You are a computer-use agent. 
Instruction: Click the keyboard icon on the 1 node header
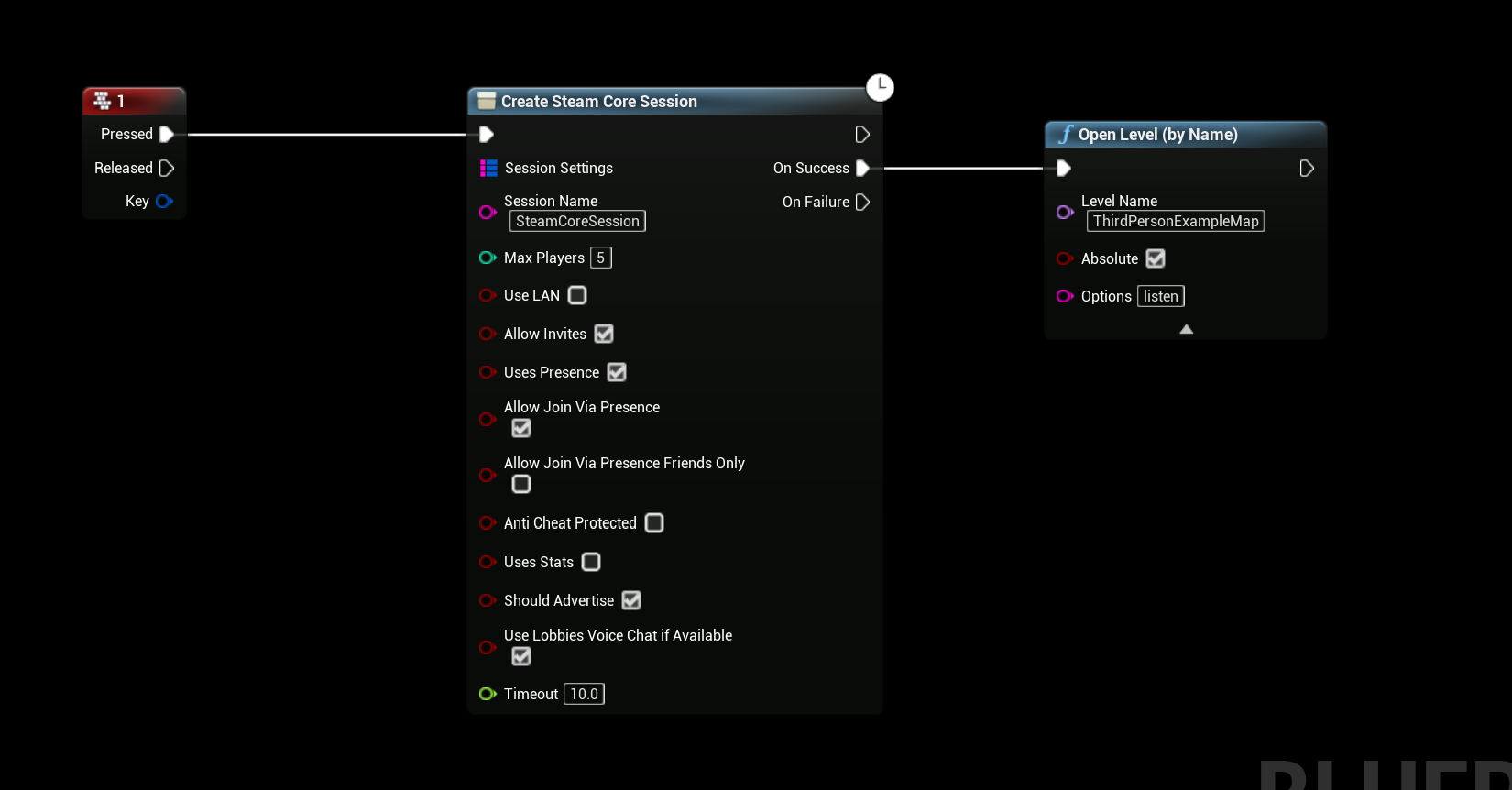tap(103, 101)
